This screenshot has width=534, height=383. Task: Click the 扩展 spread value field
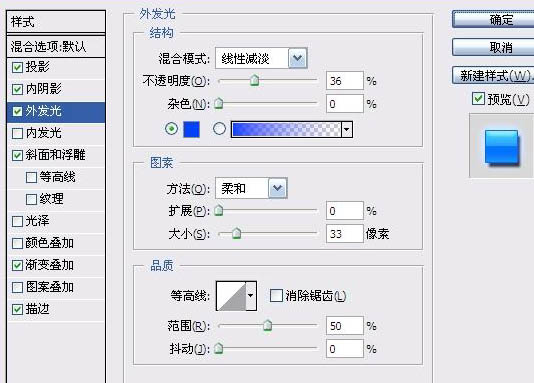345,211
